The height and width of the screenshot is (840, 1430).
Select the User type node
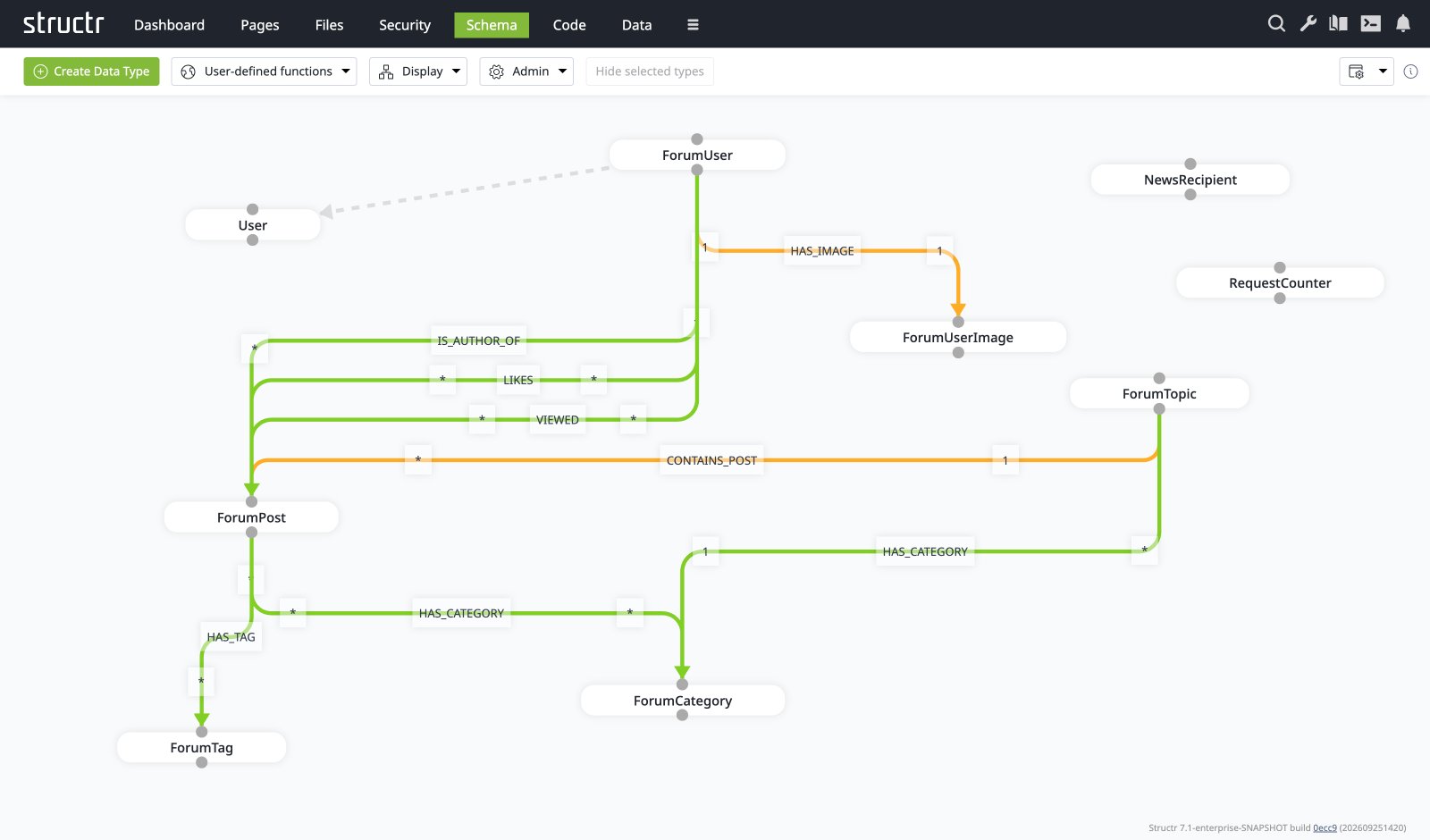pos(253,225)
